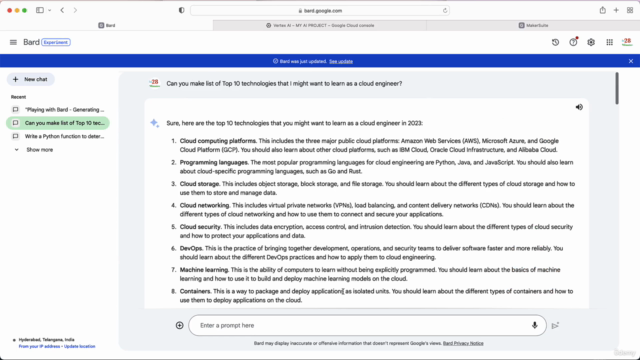Open the Help question mark icon
Screen dimensions: 640x360
click(573, 42)
